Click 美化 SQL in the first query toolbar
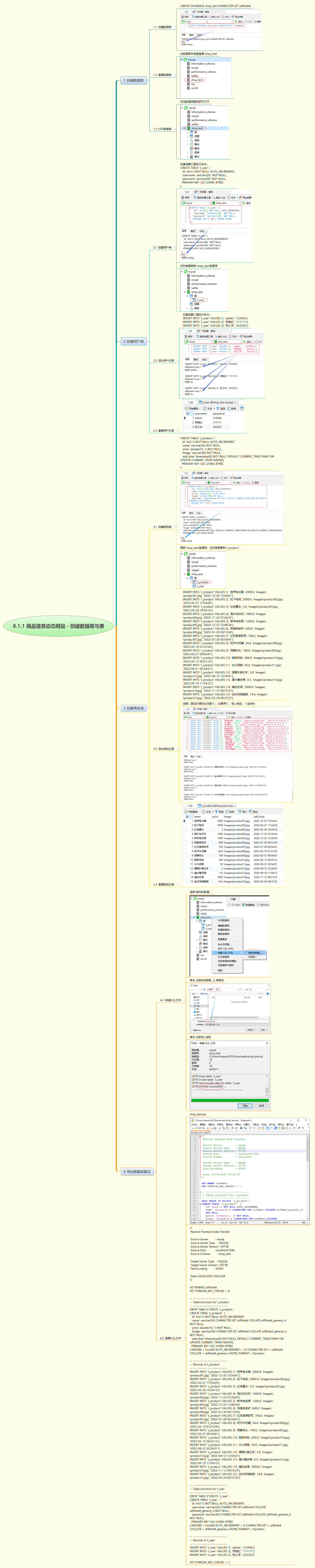315x1568 pixels. pyautogui.click(x=215, y=17)
